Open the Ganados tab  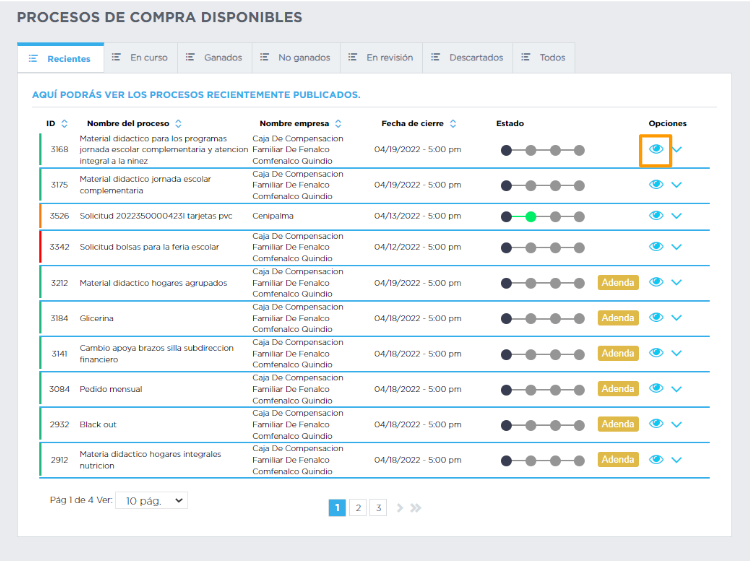pos(215,57)
